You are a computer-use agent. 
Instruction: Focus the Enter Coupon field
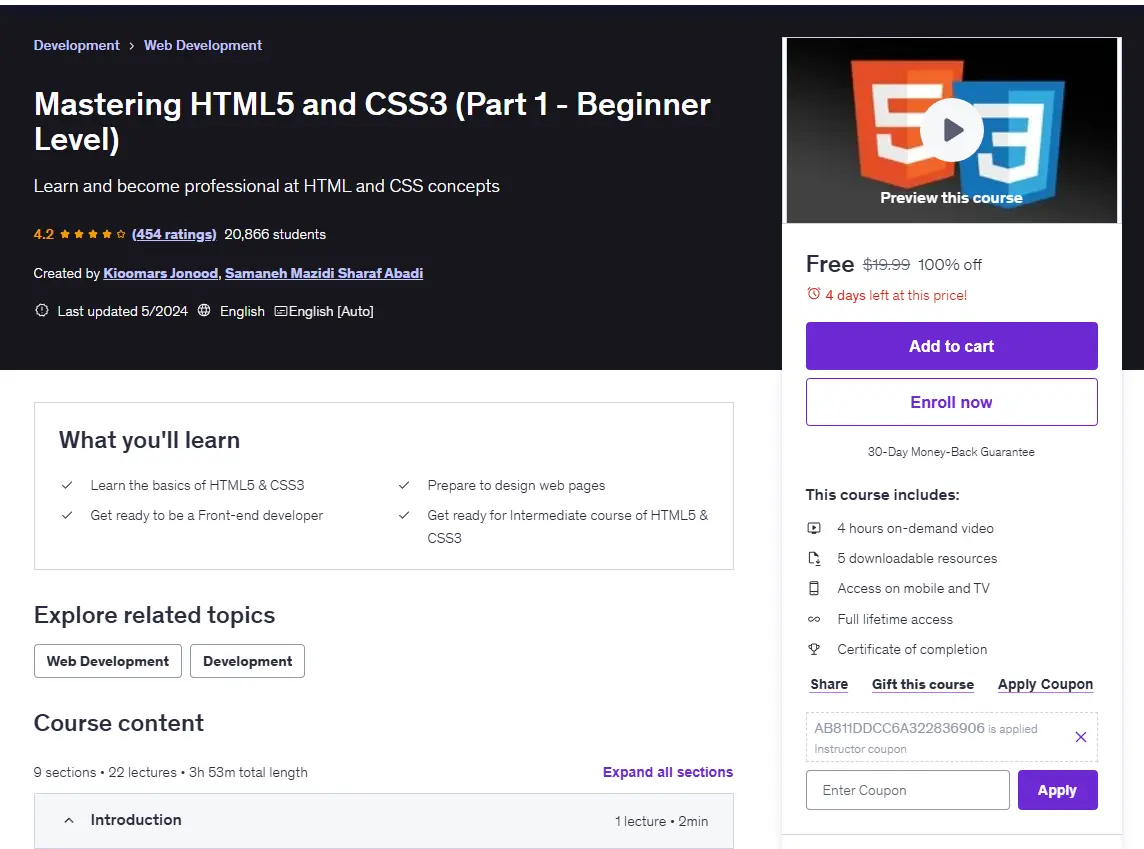tap(908, 790)
